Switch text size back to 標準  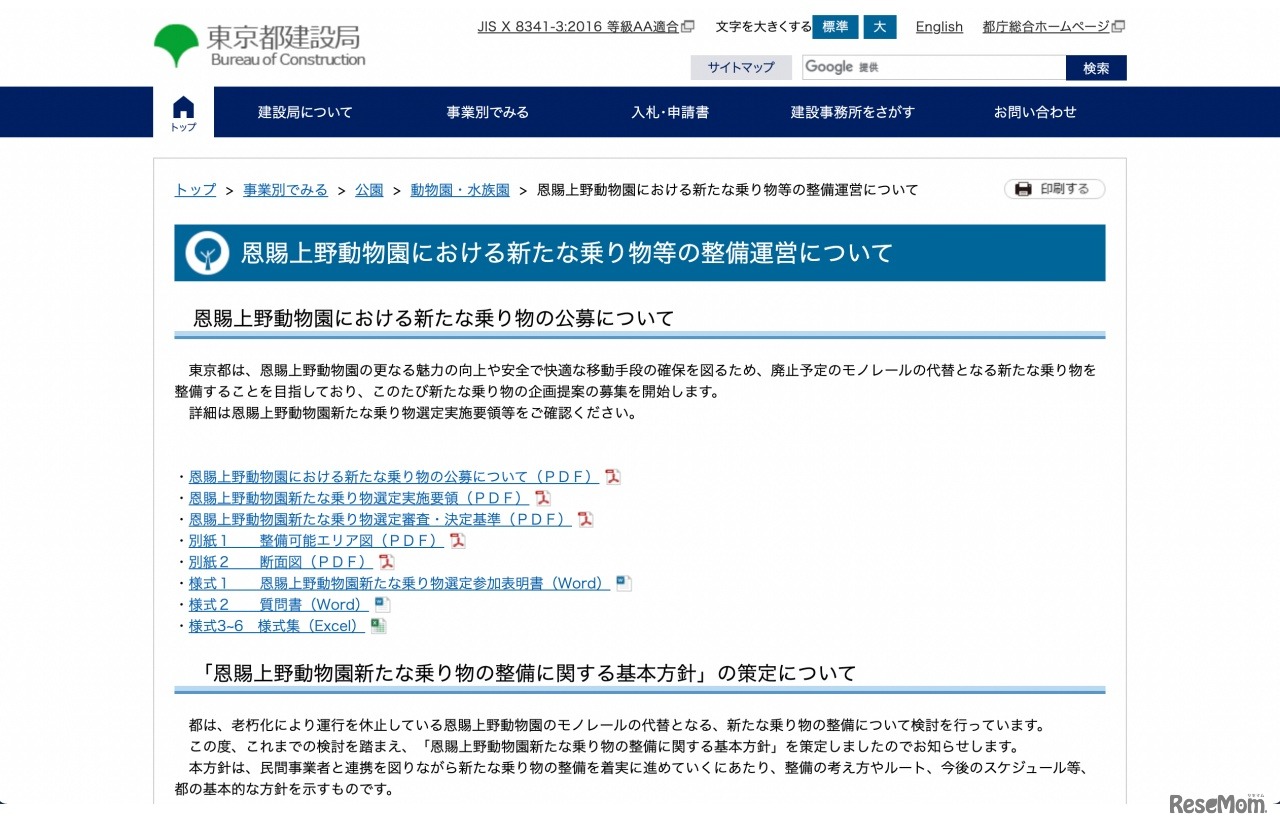pyautogui.click(x=835, y=27)
